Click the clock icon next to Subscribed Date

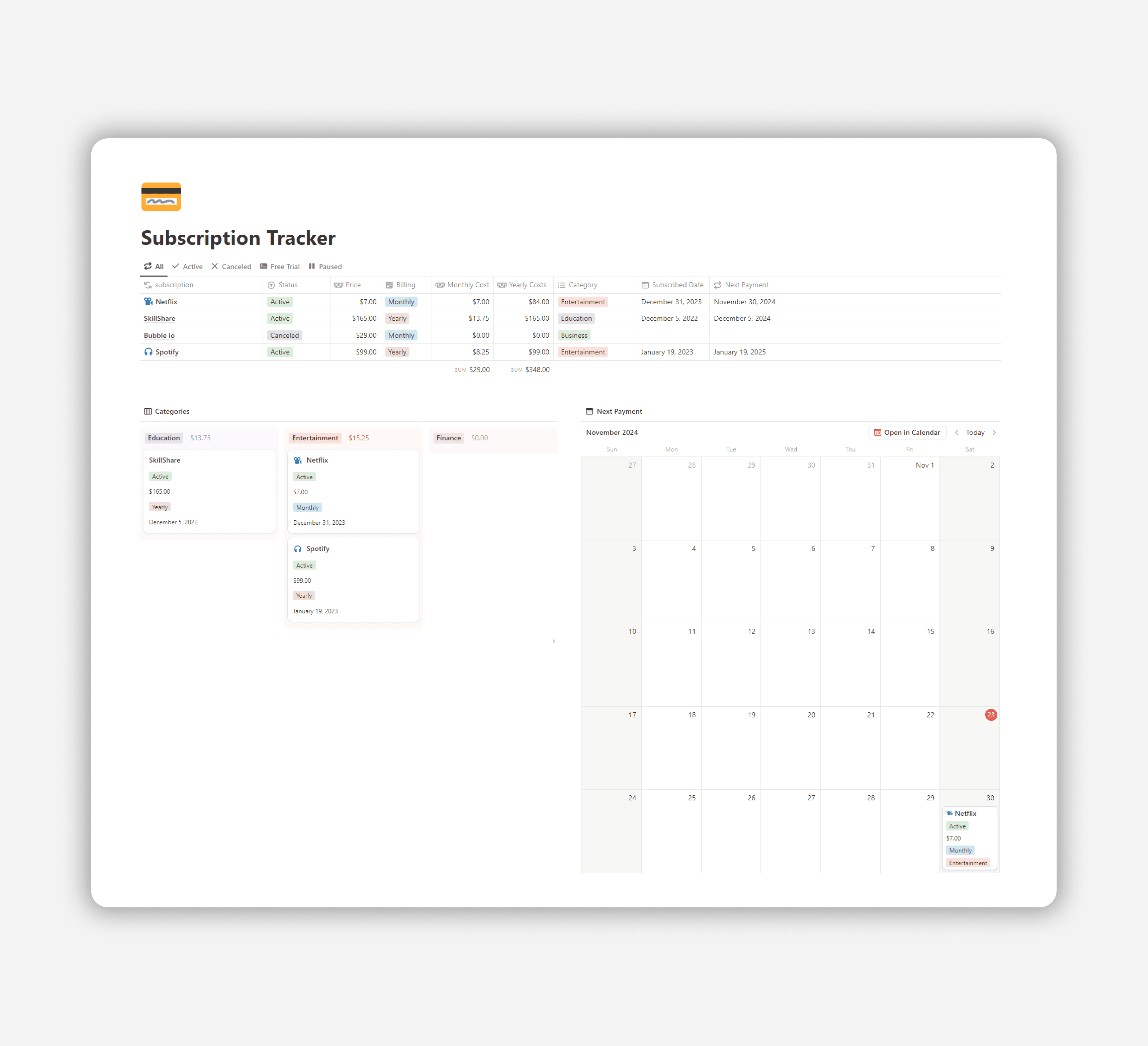click(x=644, y=285)
